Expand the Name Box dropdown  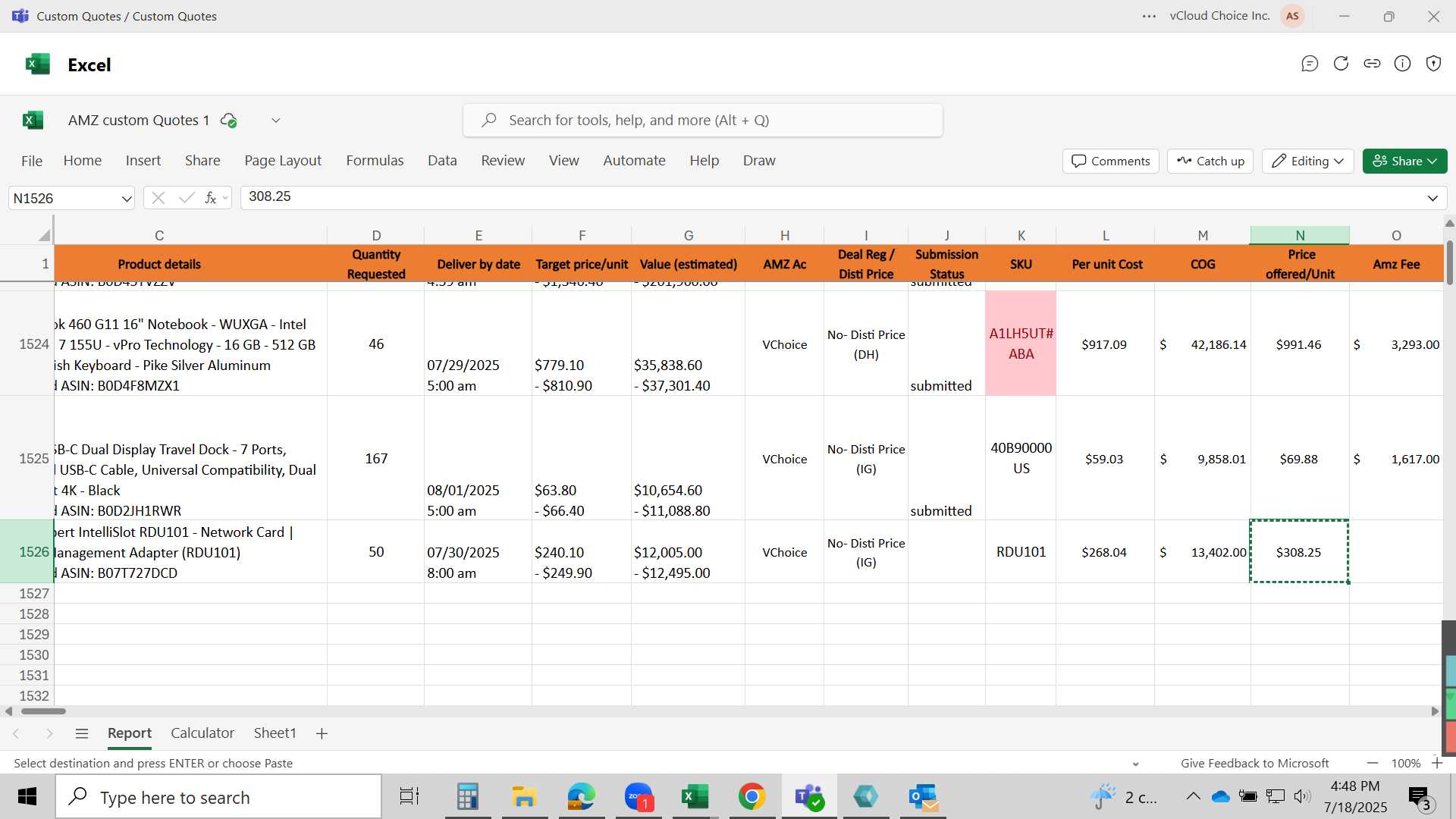pos(126,199)
